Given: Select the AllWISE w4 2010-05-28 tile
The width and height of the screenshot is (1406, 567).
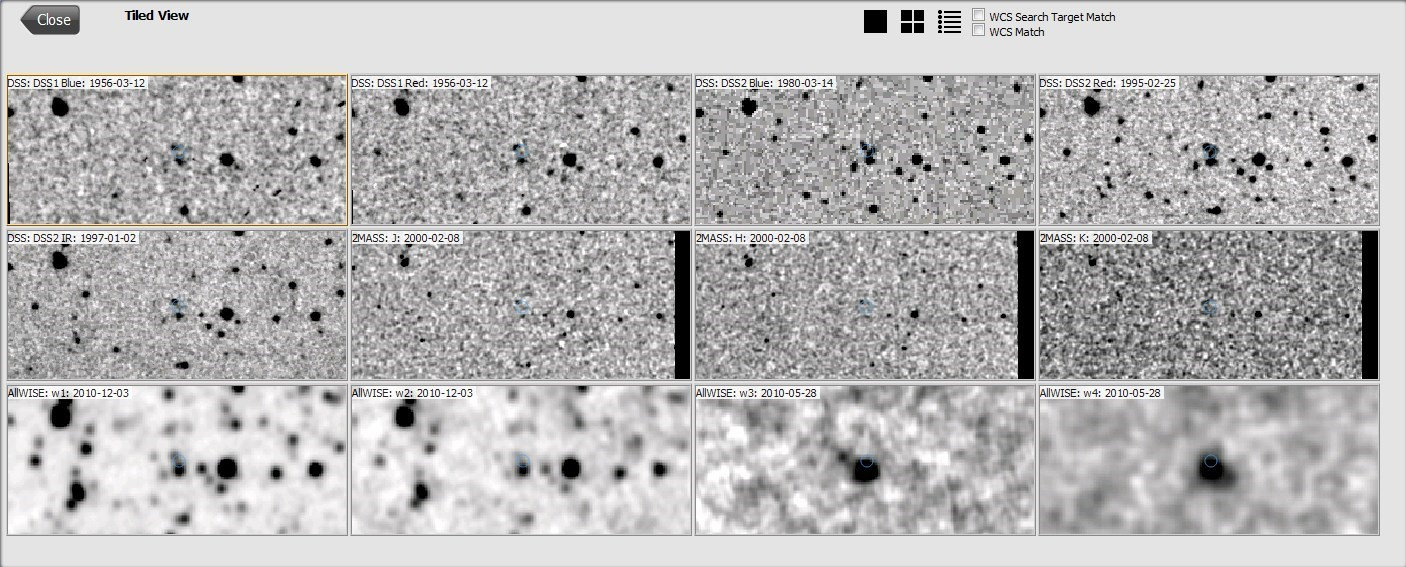Looking at the screenshot, I should [x=1209, y=460].
